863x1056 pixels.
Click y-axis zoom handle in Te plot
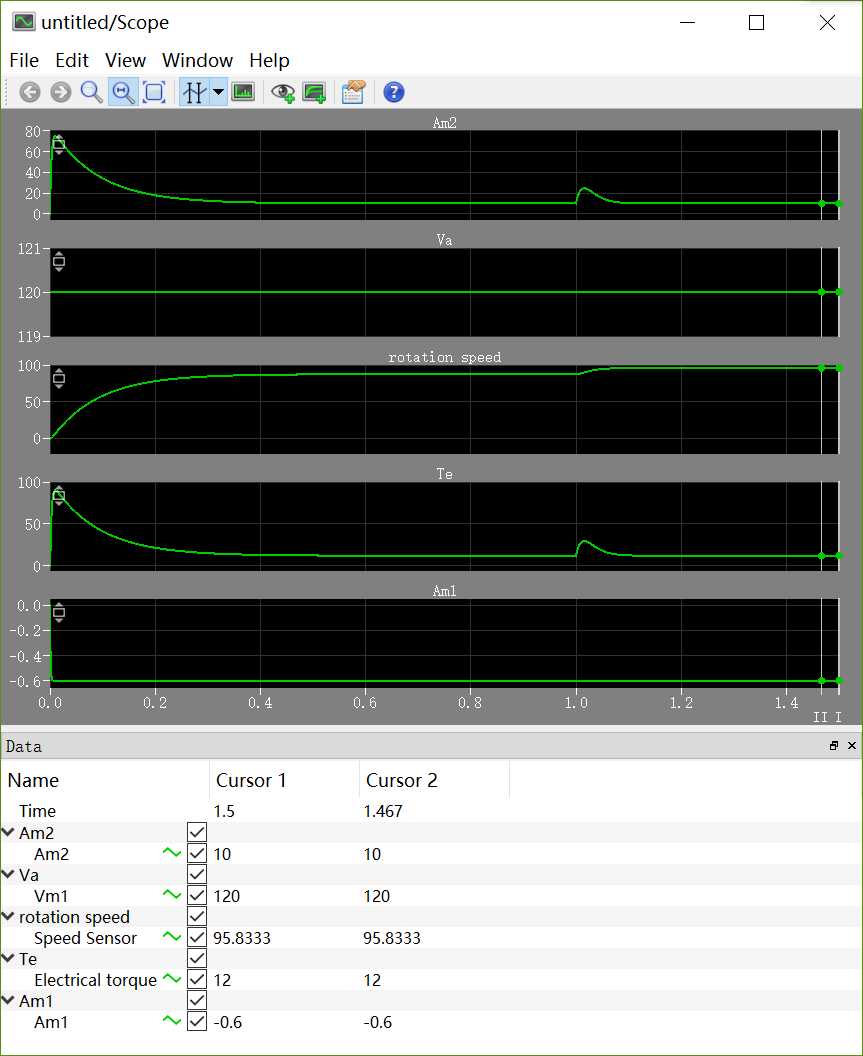(59, 496)
